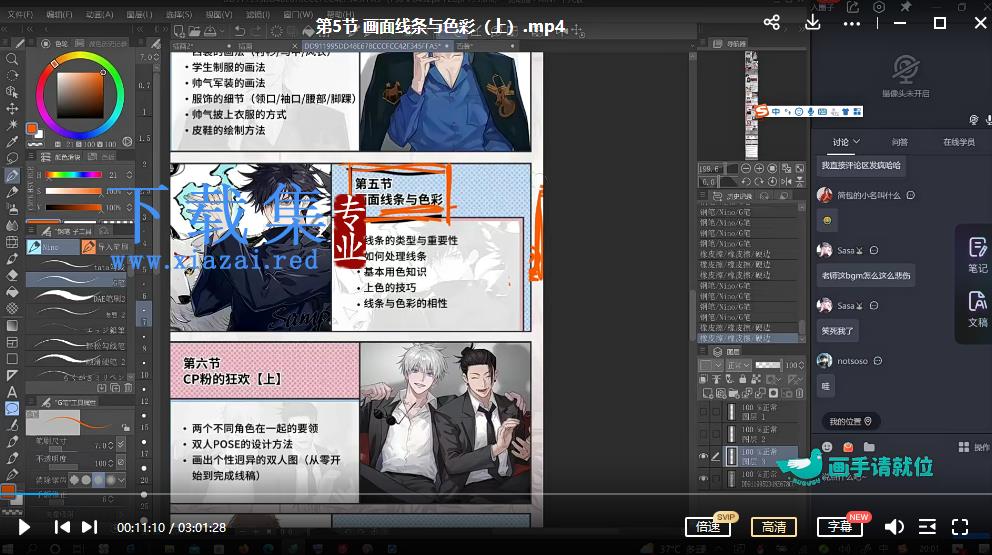Screen dimensions: 992x555
Task: Open the 文件(F) menu
Action: point(20,14)
